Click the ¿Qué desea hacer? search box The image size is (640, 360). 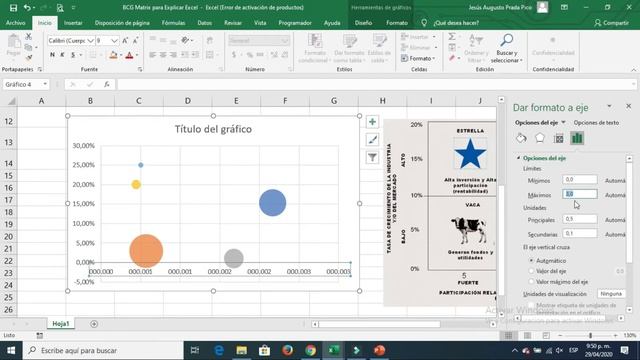[456, 23]
